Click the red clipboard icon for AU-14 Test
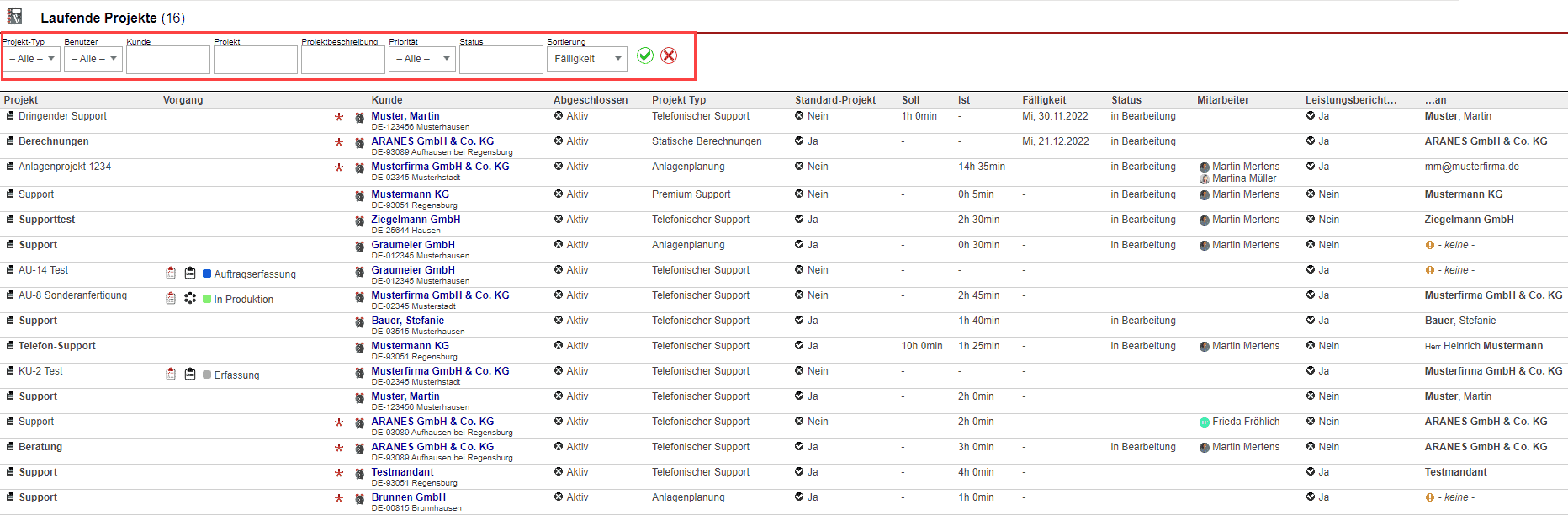Image resolution: width=1568 pixels, height=526 pixels. click(171, 274)
